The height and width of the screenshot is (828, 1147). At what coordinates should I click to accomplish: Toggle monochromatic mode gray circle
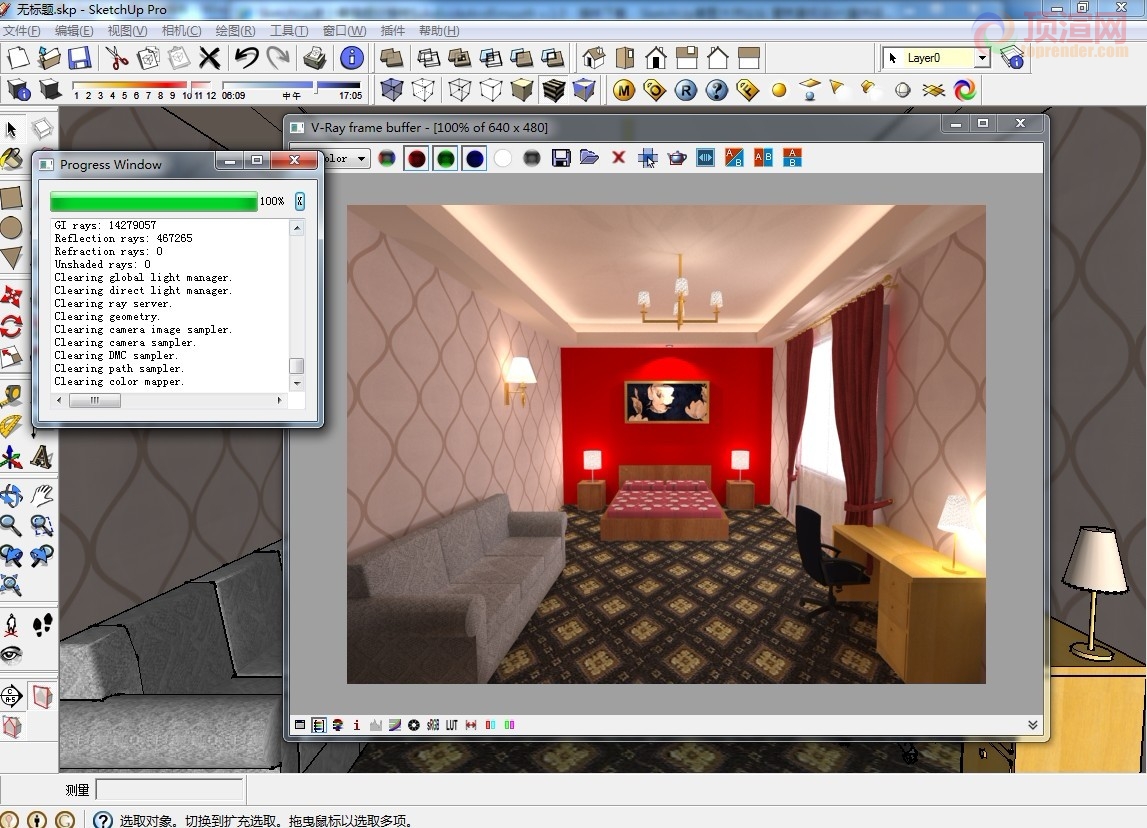point(532,158)
